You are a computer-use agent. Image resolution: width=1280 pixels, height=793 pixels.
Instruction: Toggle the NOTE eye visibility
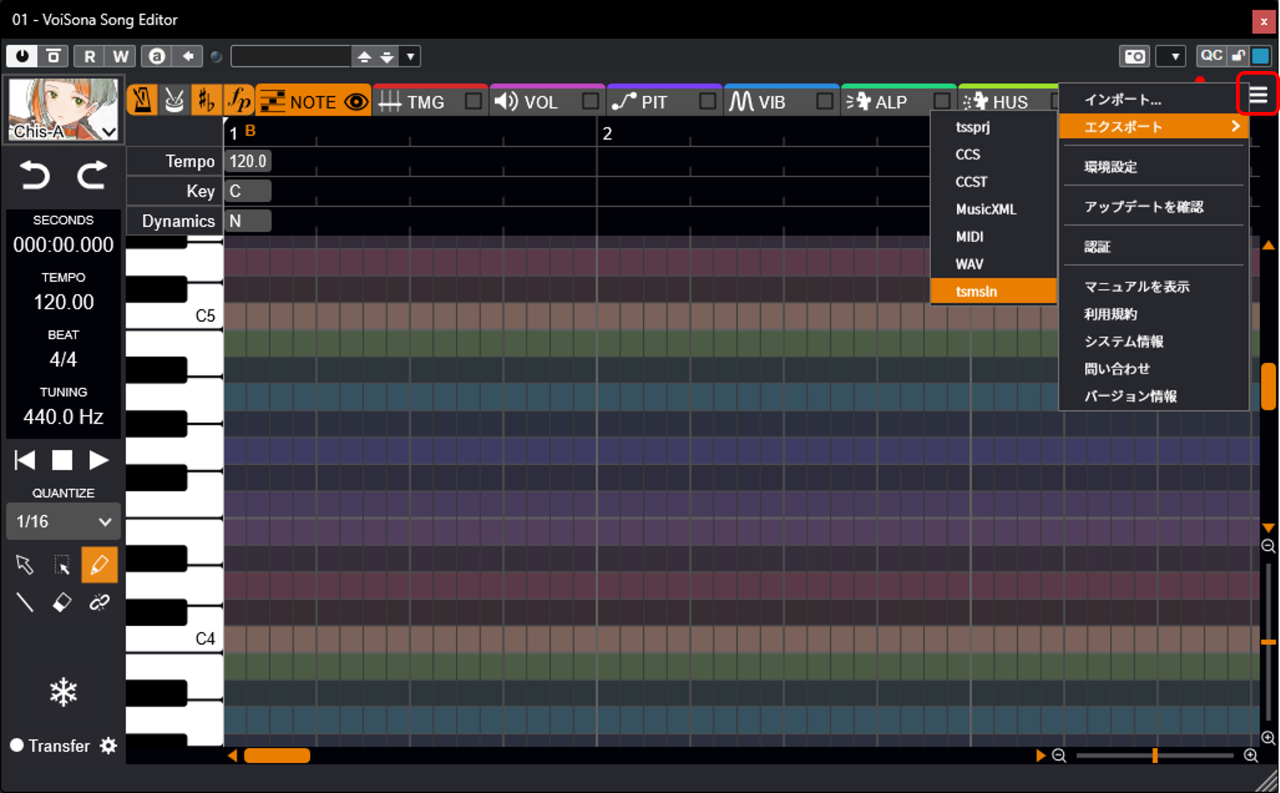pyautogui.click(x=355, y=102)
